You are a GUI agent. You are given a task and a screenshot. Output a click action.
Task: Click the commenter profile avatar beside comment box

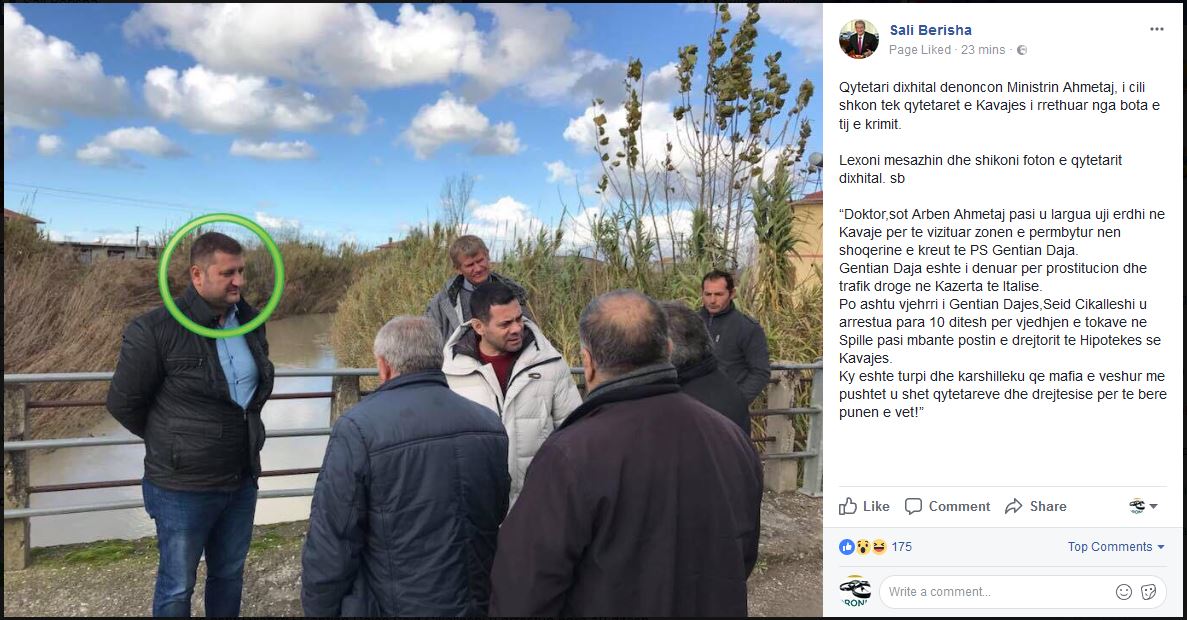[855, 592]
